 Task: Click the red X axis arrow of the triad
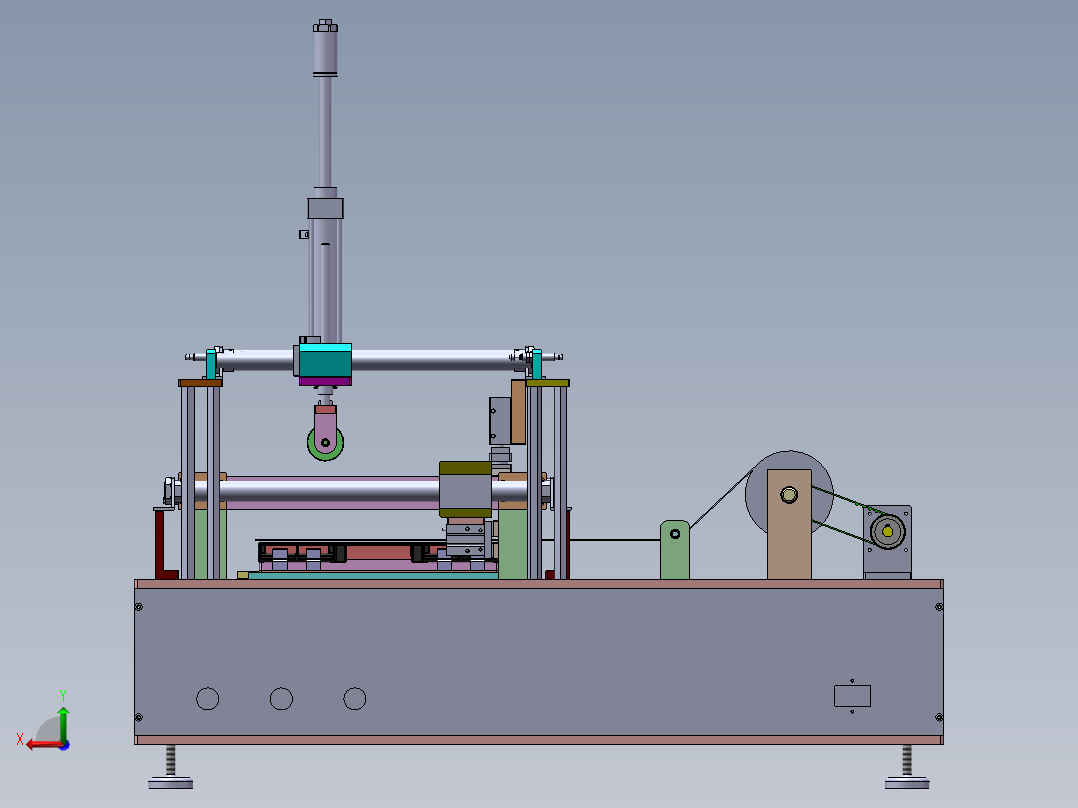43,745
